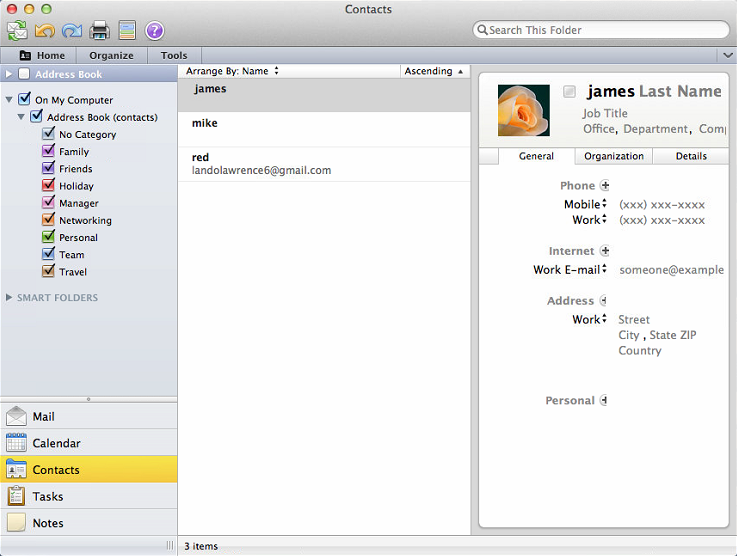Viewport: 737px width, 556px height.
Task: Open the Arrange By: Name dropdown
Action: click(232, 72)
